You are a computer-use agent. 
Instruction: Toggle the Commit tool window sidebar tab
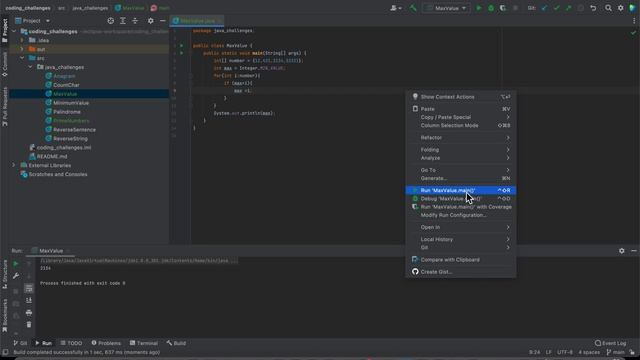click(5, 64)
